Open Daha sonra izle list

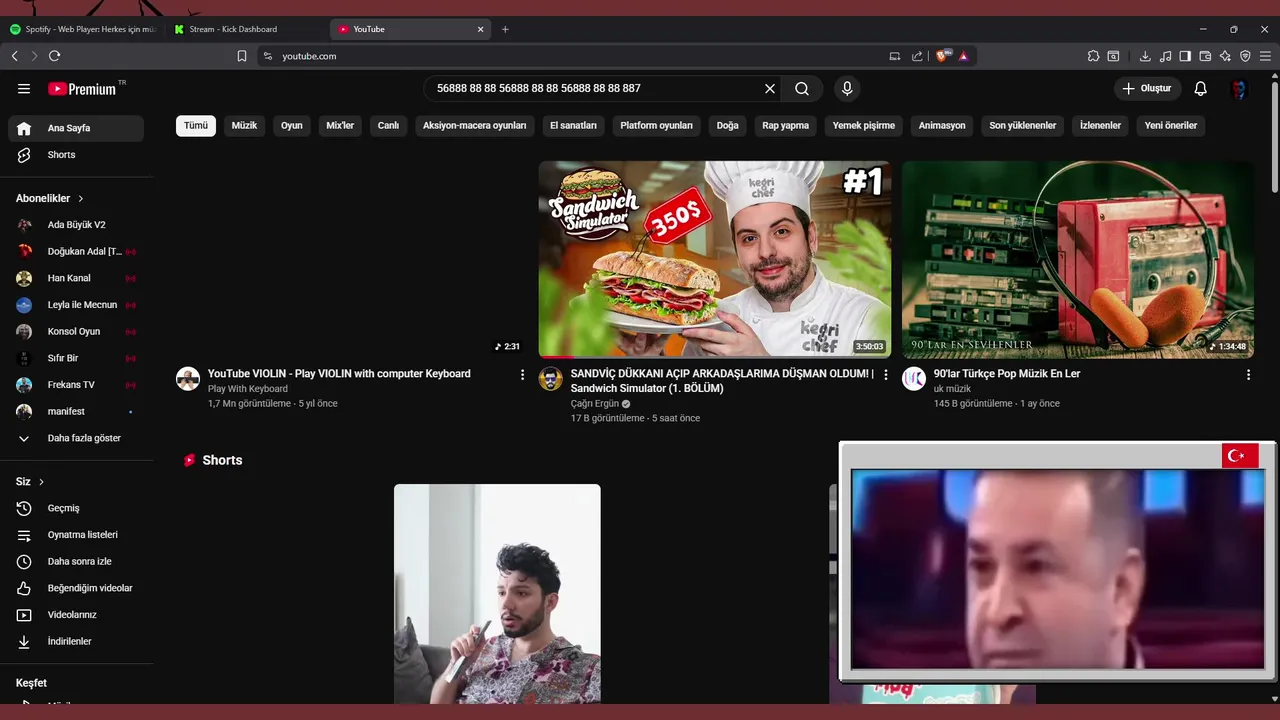(76, 562)
